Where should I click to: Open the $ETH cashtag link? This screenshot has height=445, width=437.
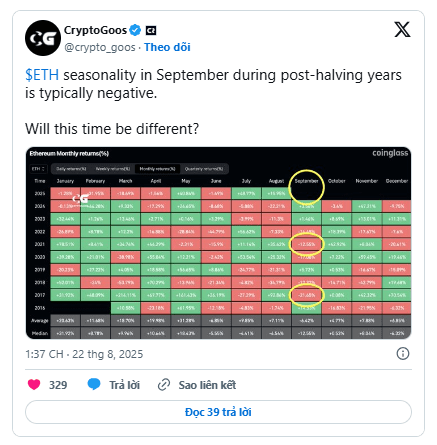click(x=42, y=75)
